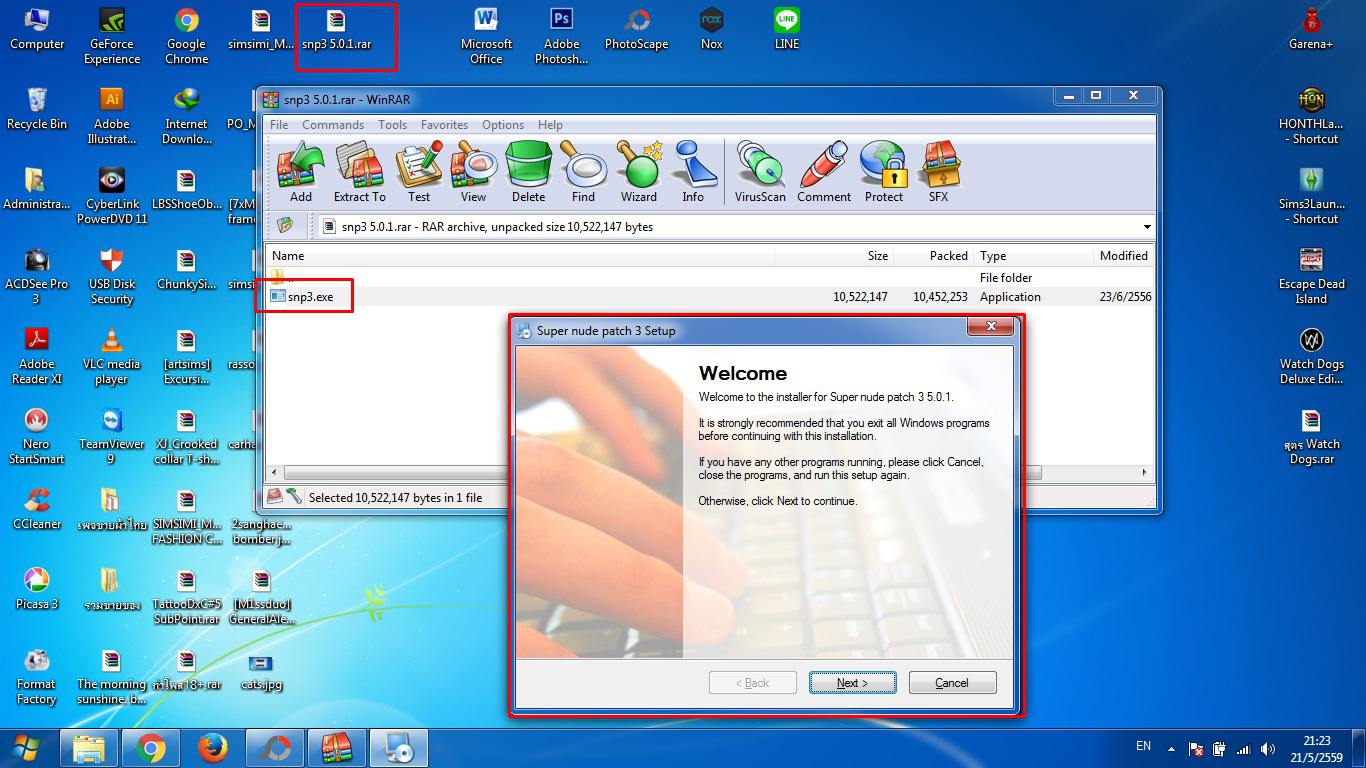Viewport: 1366px width, 768px height.
Task: Open the archive path dropdown arrow
Action: click(x=1147, y=227)
